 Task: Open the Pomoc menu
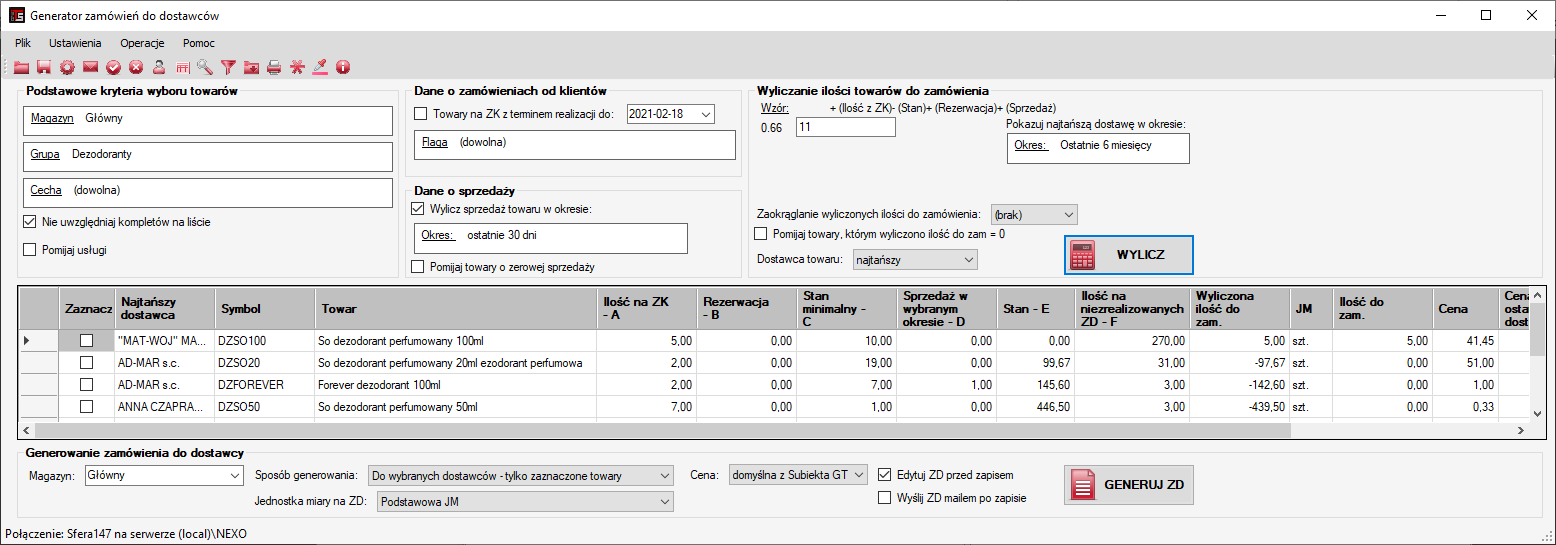pos(199,43)
